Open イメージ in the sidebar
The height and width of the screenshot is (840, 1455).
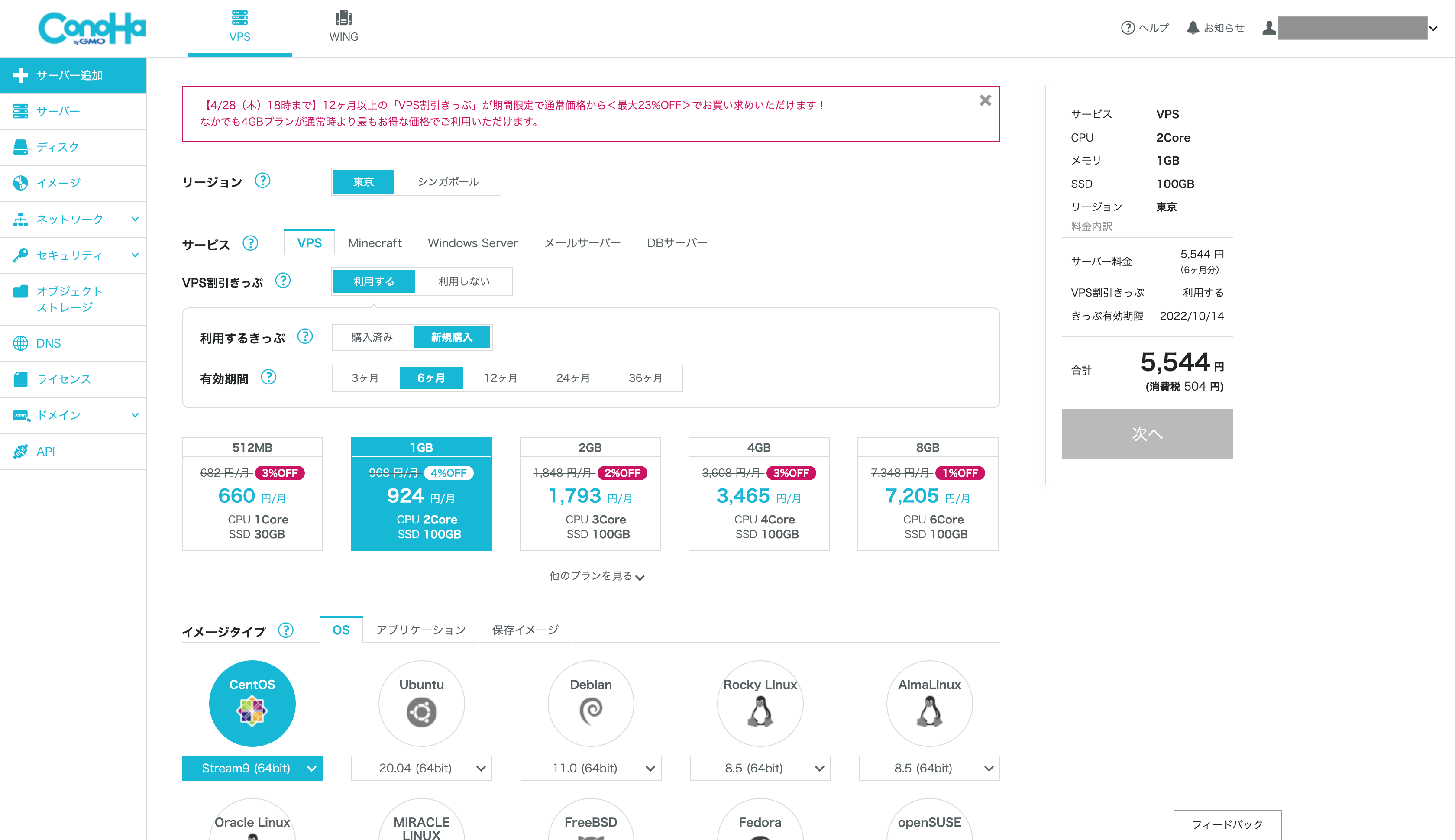73,183
